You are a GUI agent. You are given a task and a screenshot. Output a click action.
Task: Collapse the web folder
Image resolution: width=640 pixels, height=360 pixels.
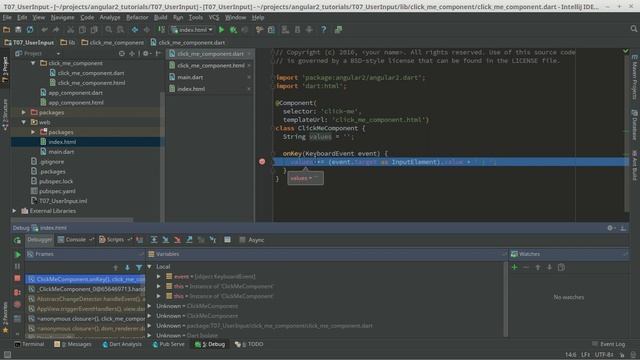pyautogui.click(x=24, y=122)
